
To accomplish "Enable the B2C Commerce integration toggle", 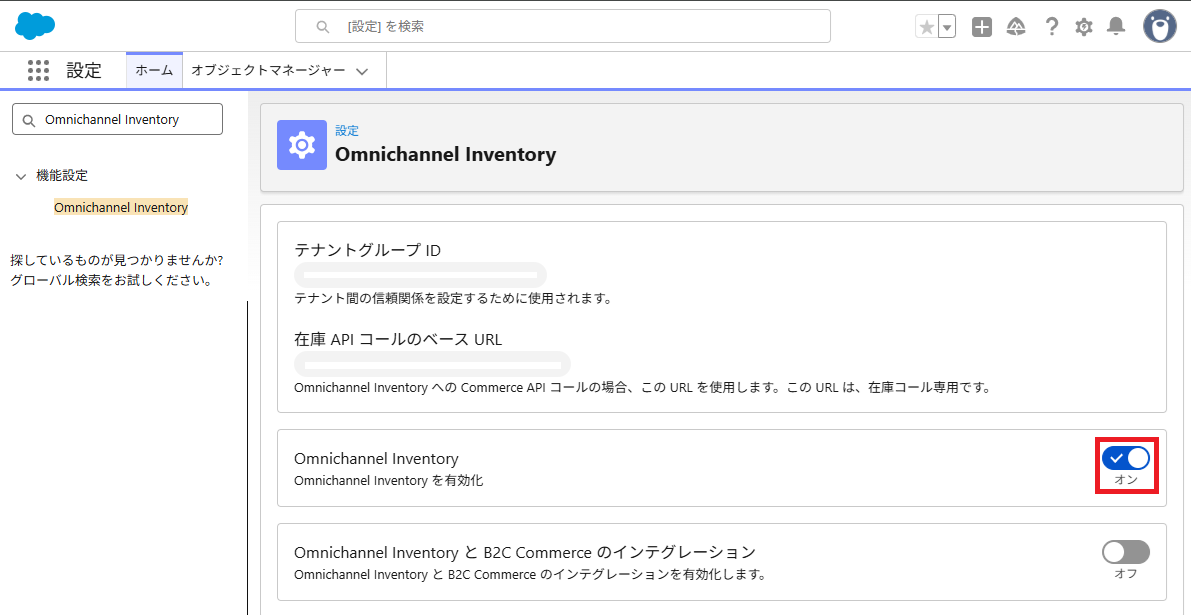I will tap(1126, 552).
